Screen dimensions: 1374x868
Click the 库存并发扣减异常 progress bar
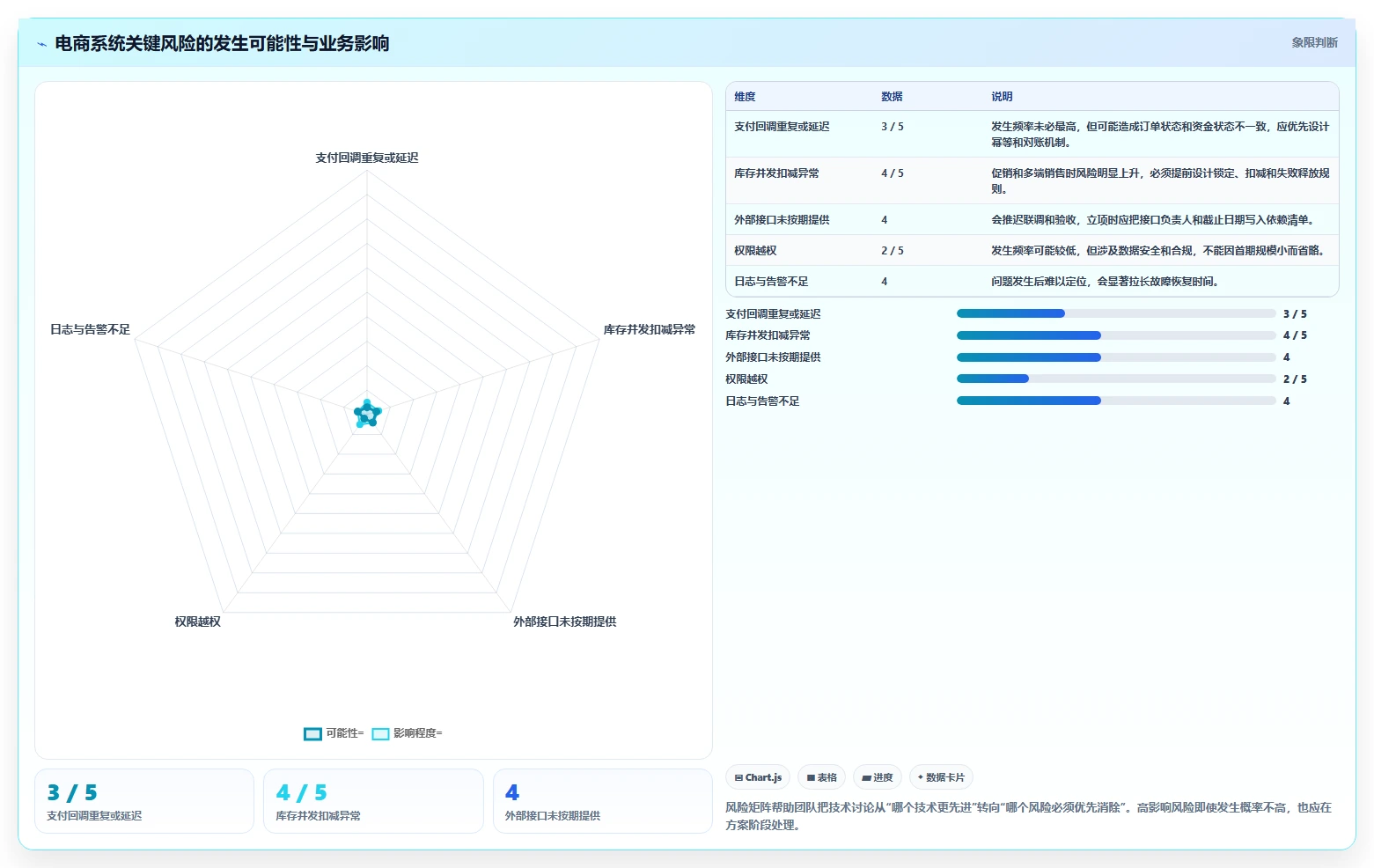[x=1115, y=335]
